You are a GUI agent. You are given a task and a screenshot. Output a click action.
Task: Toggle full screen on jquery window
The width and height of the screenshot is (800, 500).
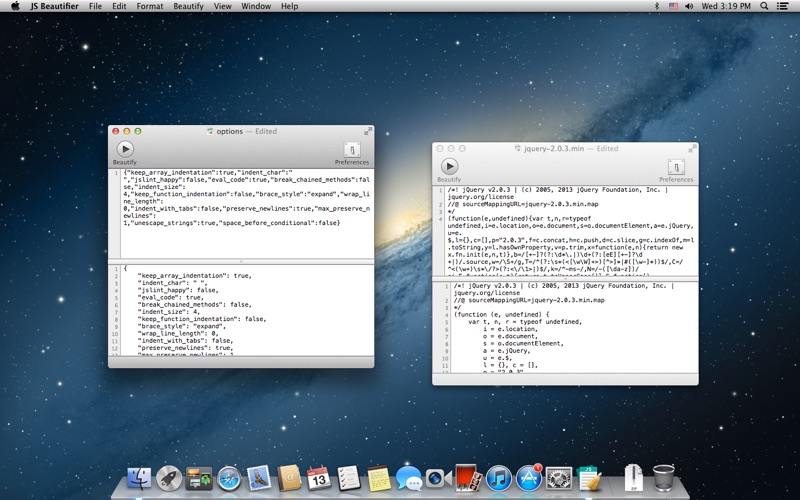691,149
